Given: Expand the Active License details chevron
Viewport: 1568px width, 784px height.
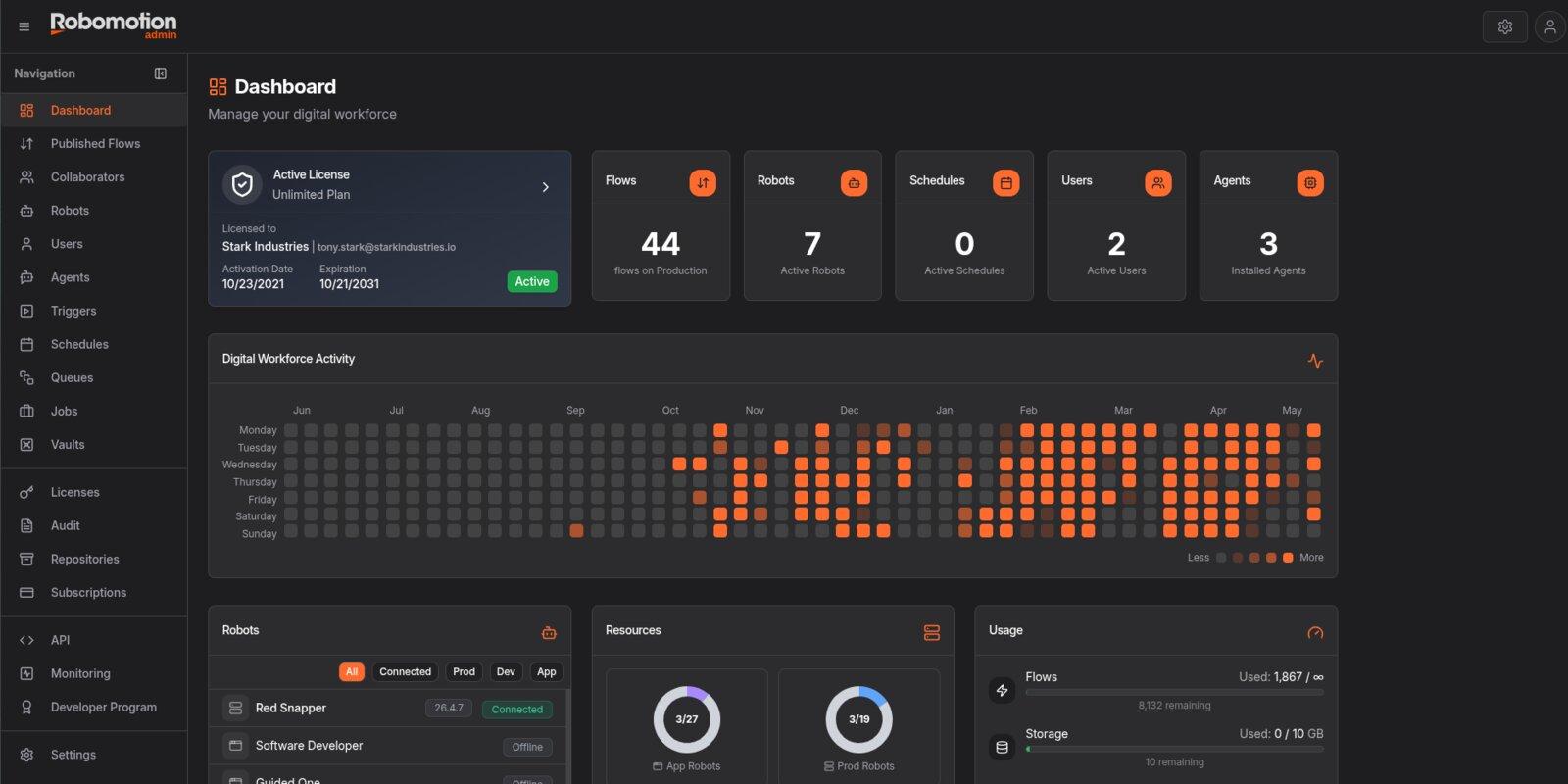Looking at the screenshot, I should (x=546, y=187).
